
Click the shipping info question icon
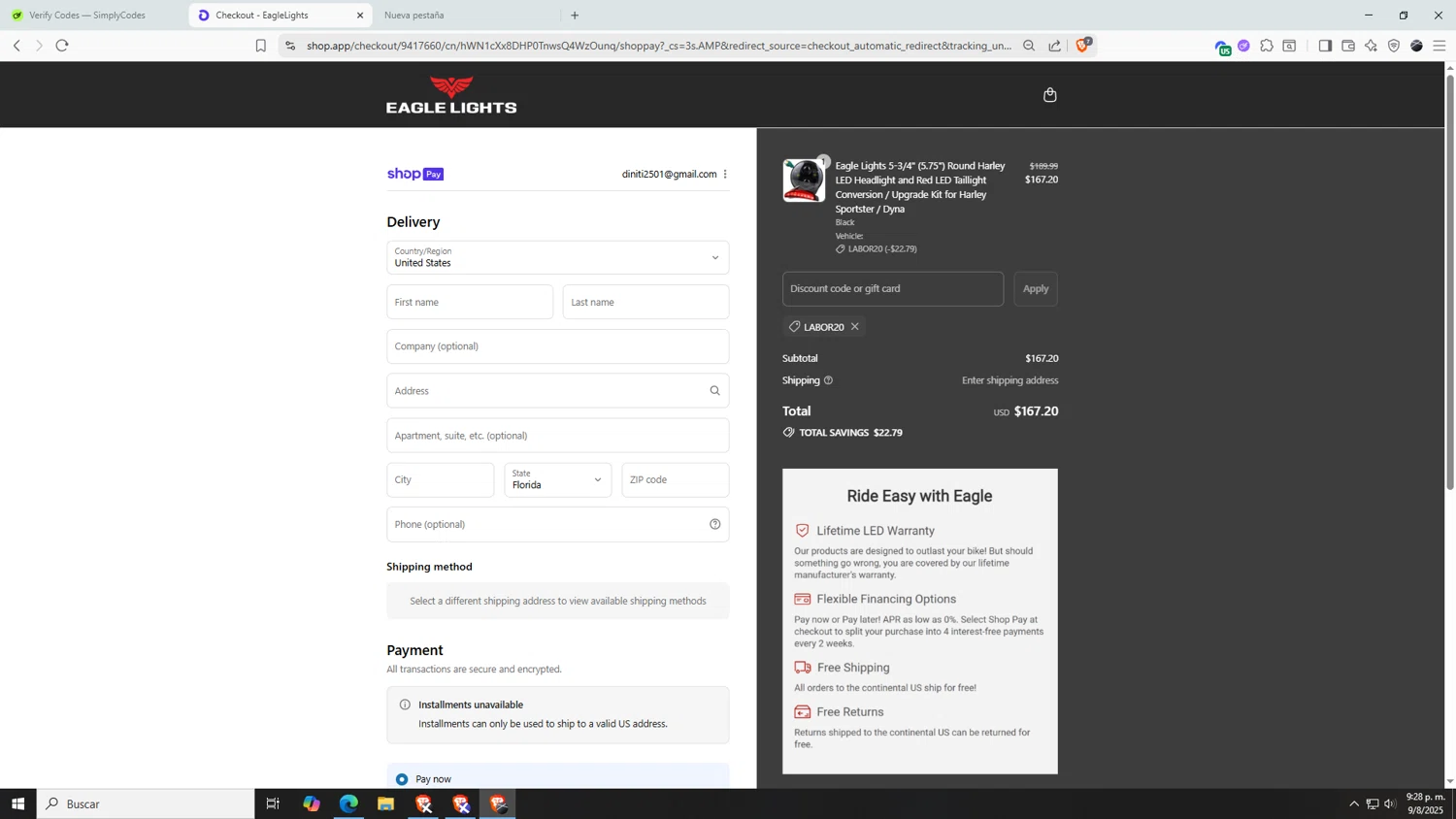pyautogui.click(x=828, y=380)
